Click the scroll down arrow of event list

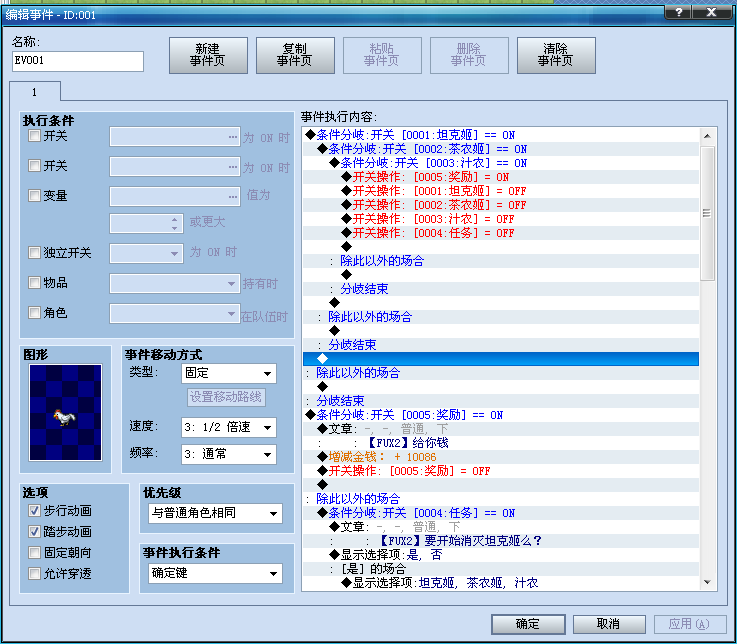(707, 582)
